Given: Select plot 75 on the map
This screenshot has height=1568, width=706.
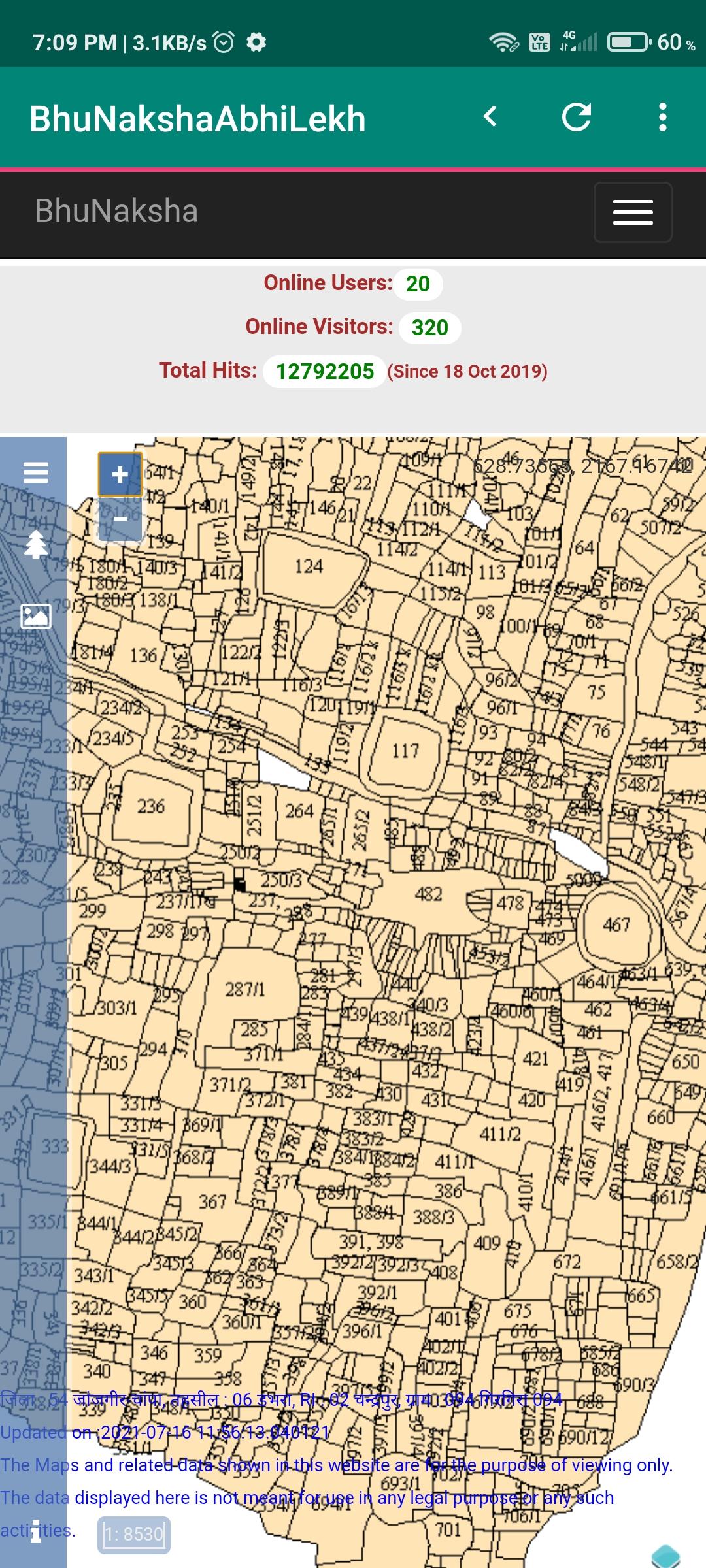Looking at the screenshot, I should pyautogui.click(x=596, y=692).
